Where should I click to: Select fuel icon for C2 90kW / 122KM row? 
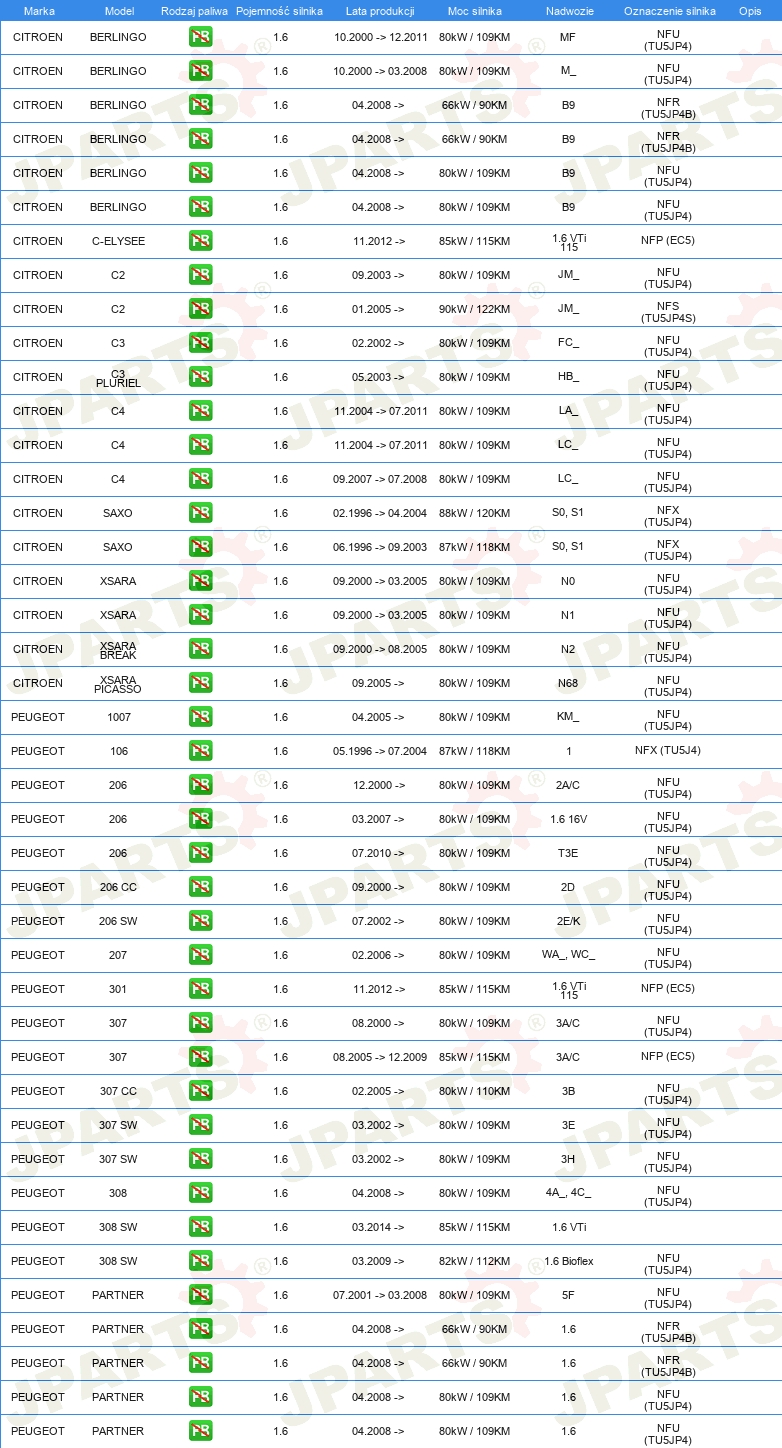(x=200, y=309)
